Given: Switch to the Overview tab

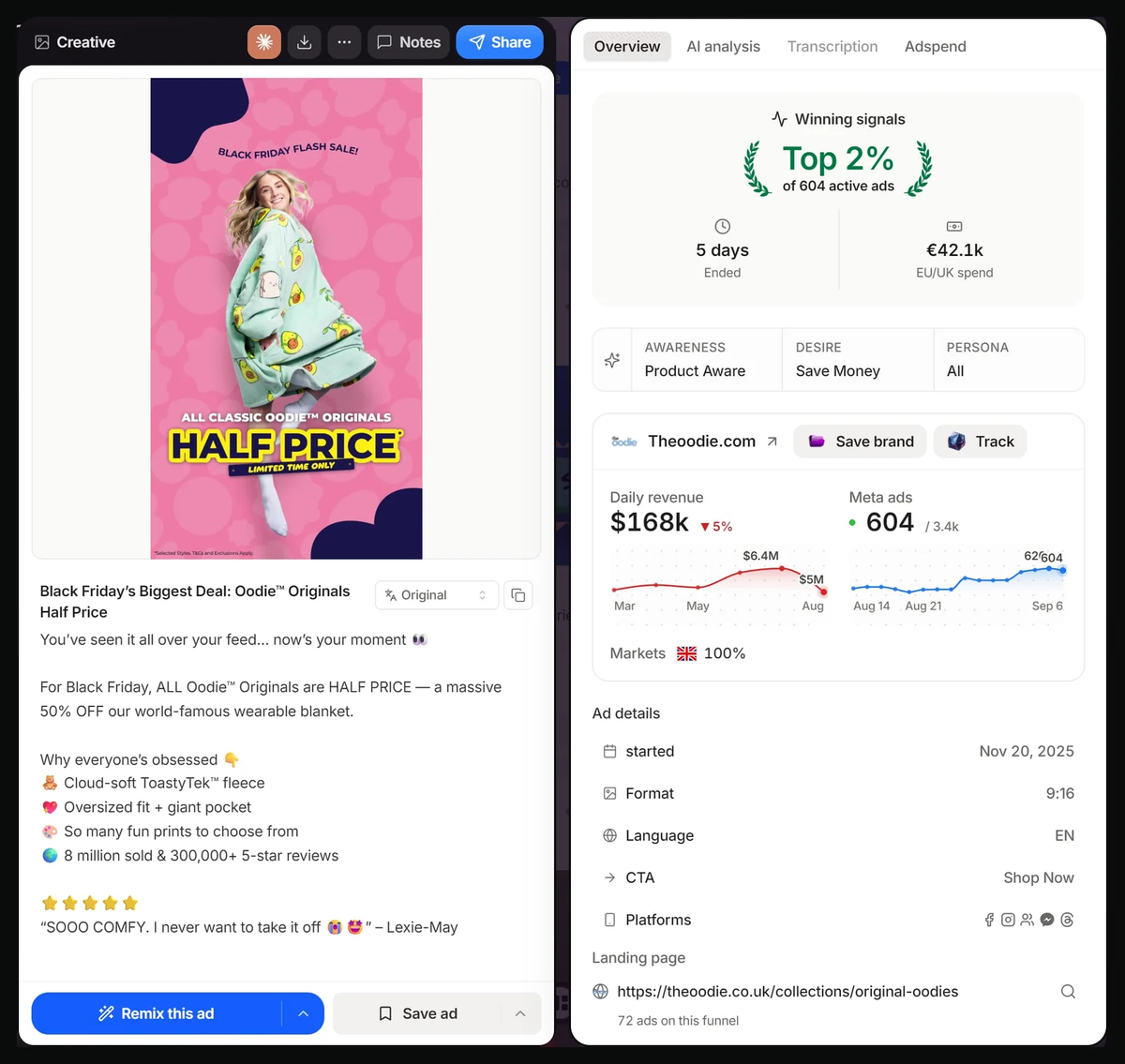Looking at the screenshot, I should [627, 47].
